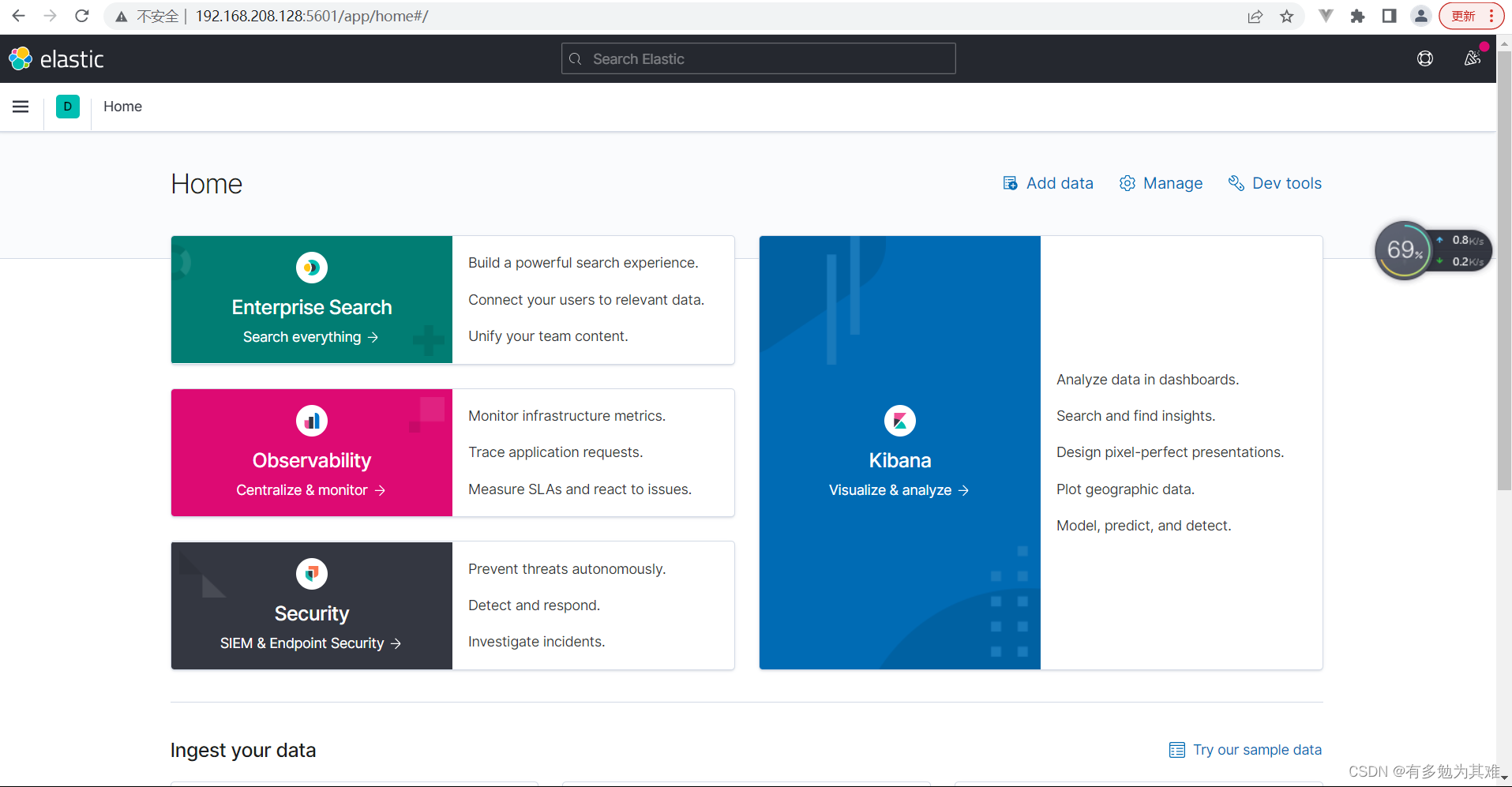The width and height of the screenshot is (1512, 787).
Task: Open the newsfeed celebration icon
Action: pyautogui.click(x=1473, y=58)
